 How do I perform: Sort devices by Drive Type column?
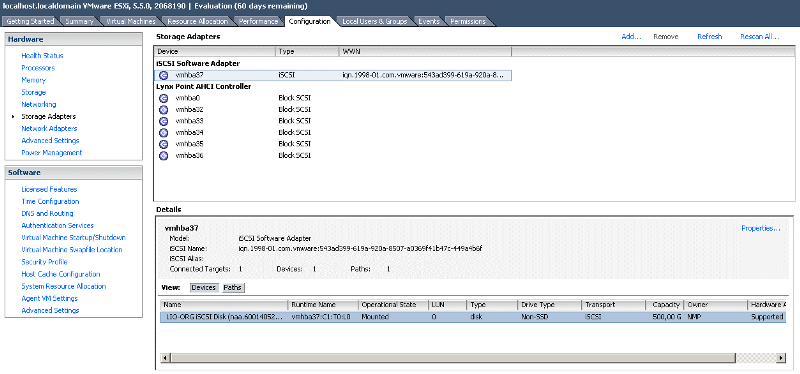click(549, 305)
